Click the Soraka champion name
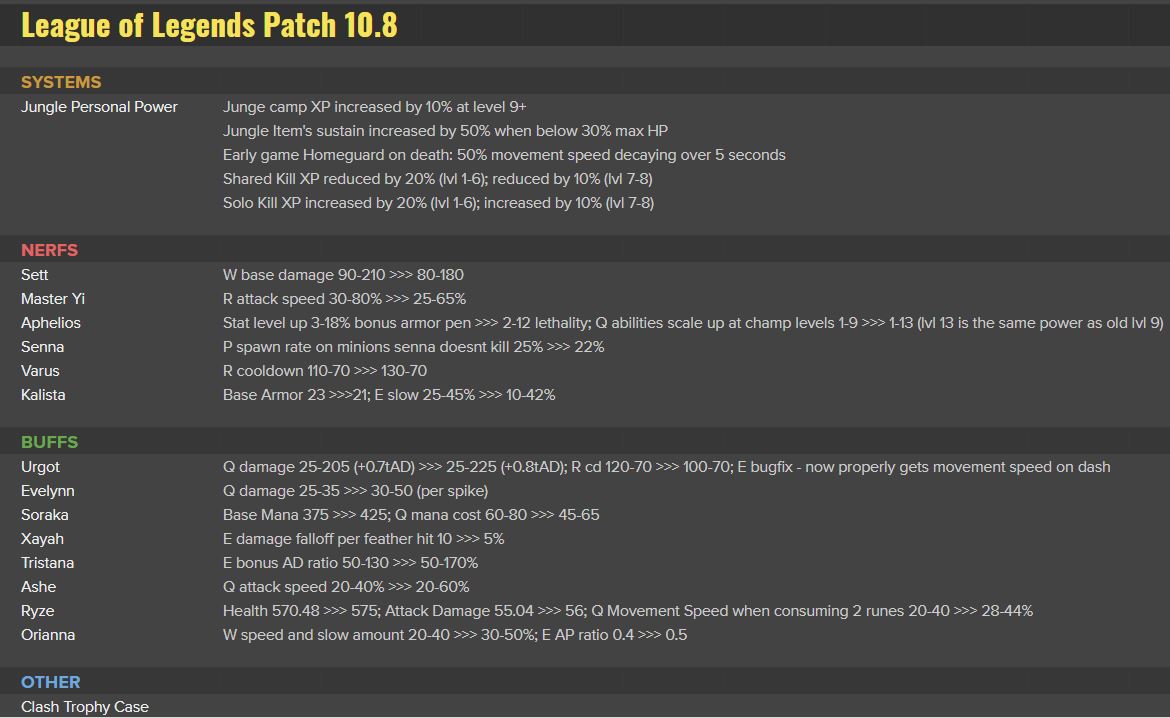Screen dimensions: 1170x718 45,514
